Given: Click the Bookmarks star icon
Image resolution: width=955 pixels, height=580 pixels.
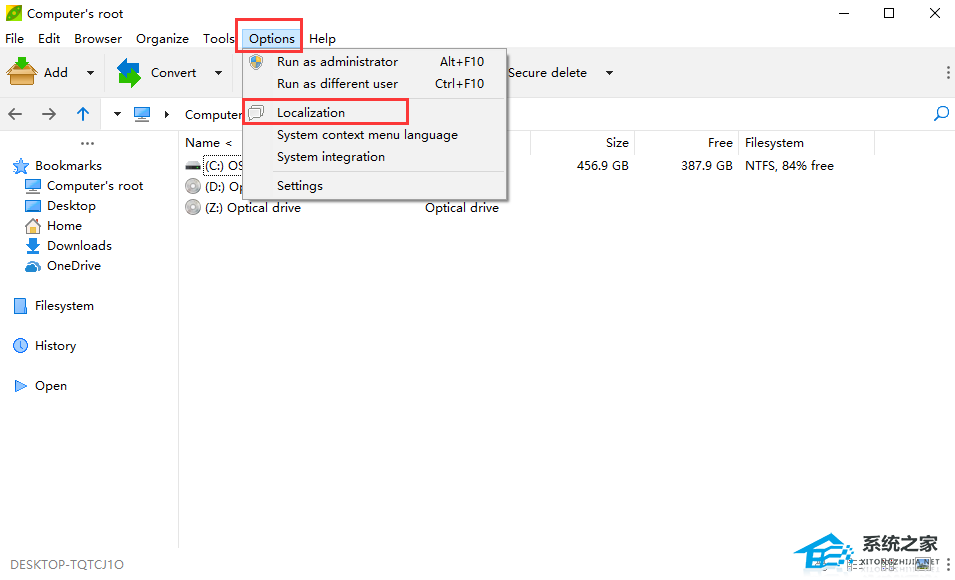Looking at the screenshot, I should [x=21, y=166].
